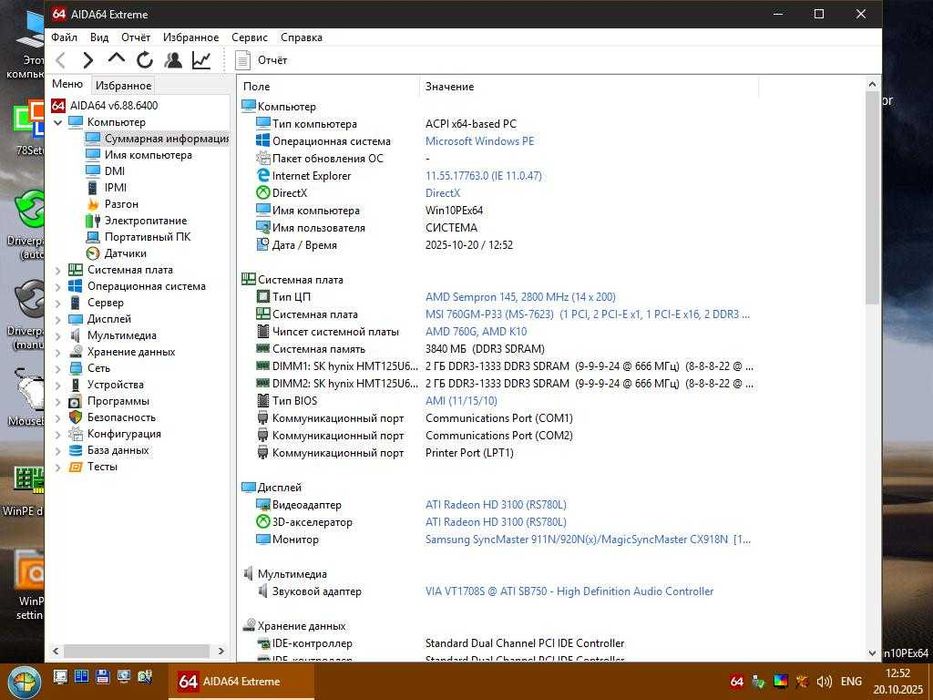Expand Операционная система tree node

tap(58, 286)
